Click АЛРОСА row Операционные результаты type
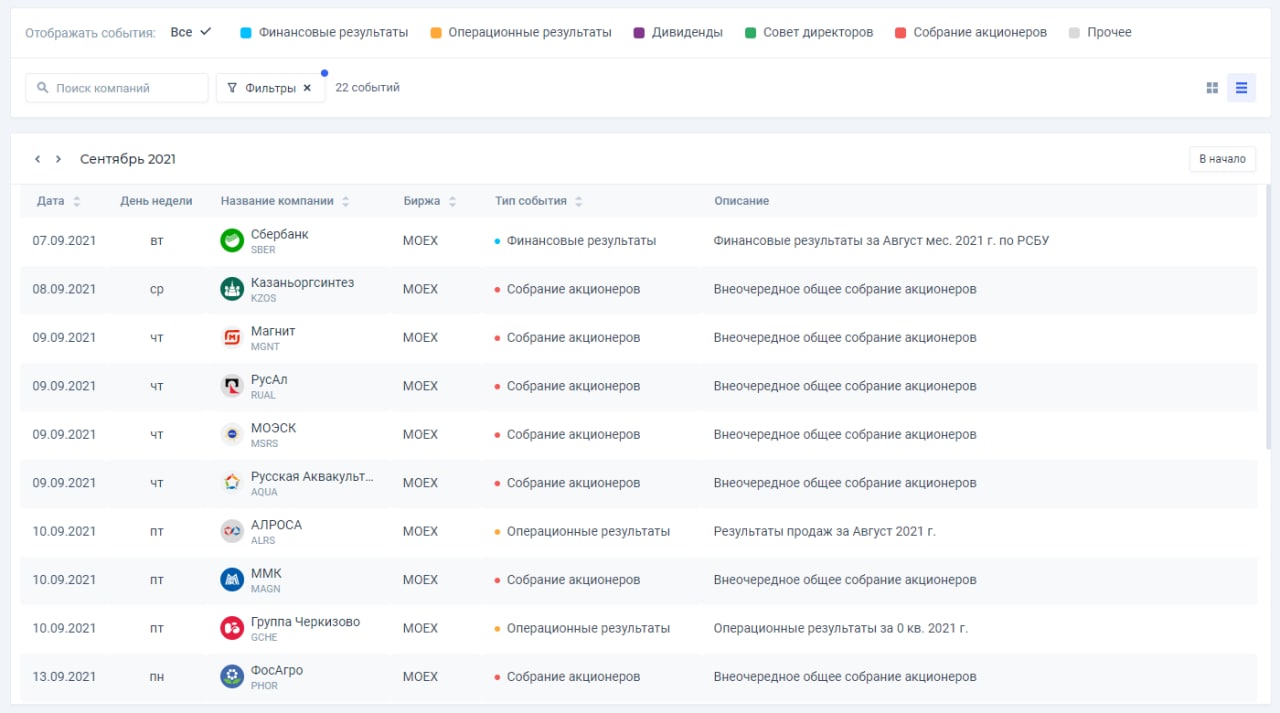The width and height of the screenshot is (1280, 713). 588,531
